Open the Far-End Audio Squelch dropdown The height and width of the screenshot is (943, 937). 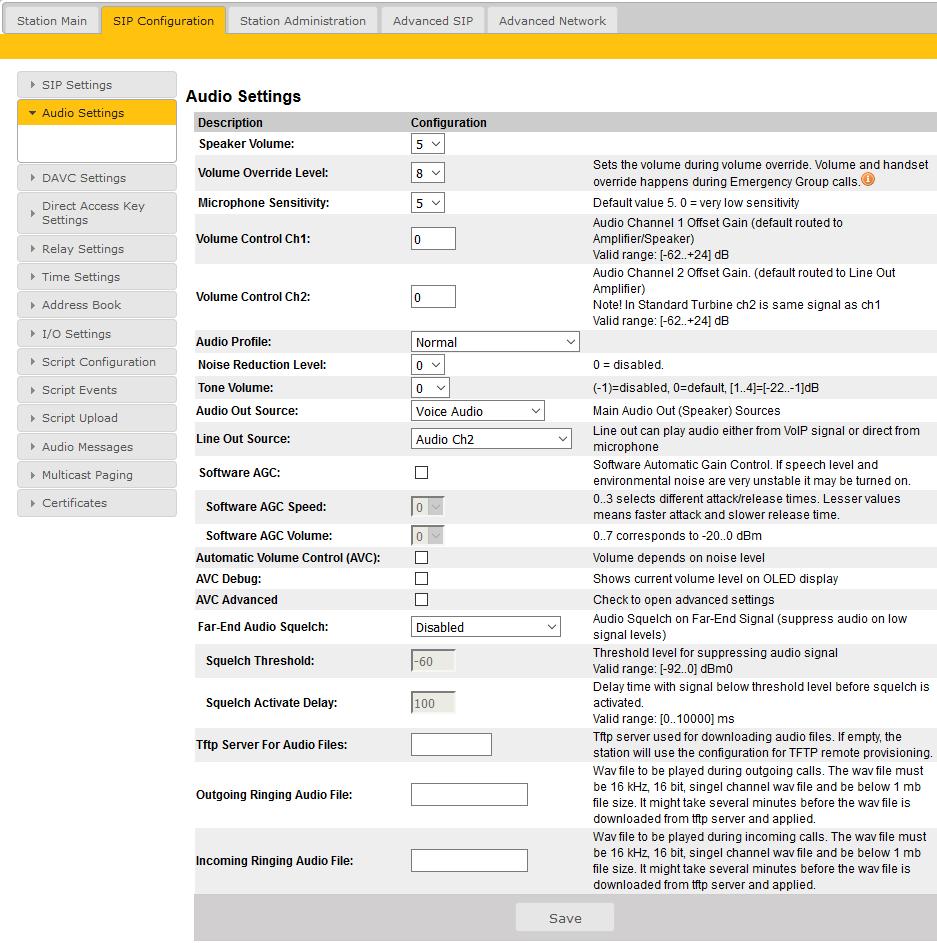[486, 627]
